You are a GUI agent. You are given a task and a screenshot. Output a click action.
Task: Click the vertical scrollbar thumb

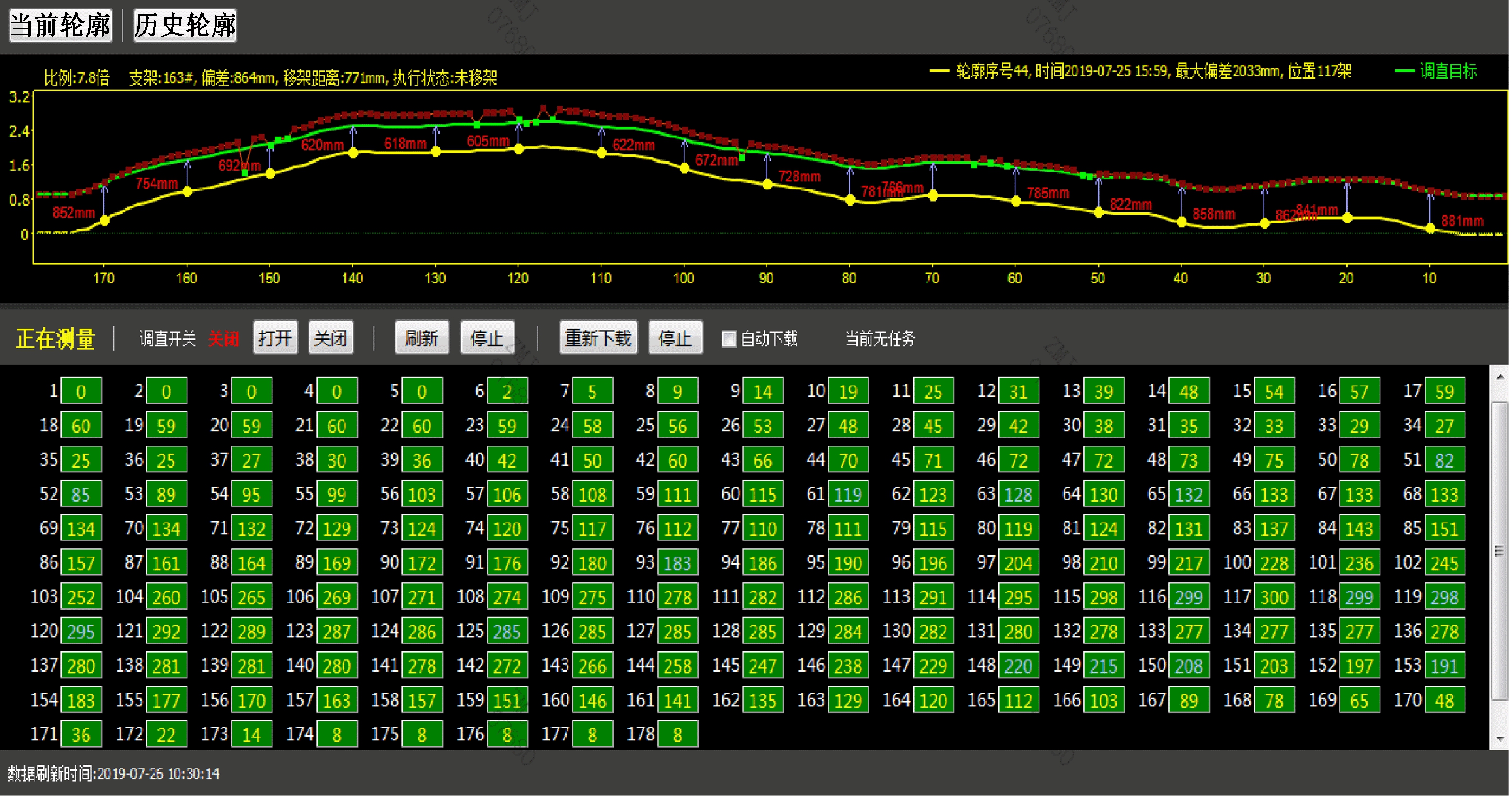(1500, 550)
